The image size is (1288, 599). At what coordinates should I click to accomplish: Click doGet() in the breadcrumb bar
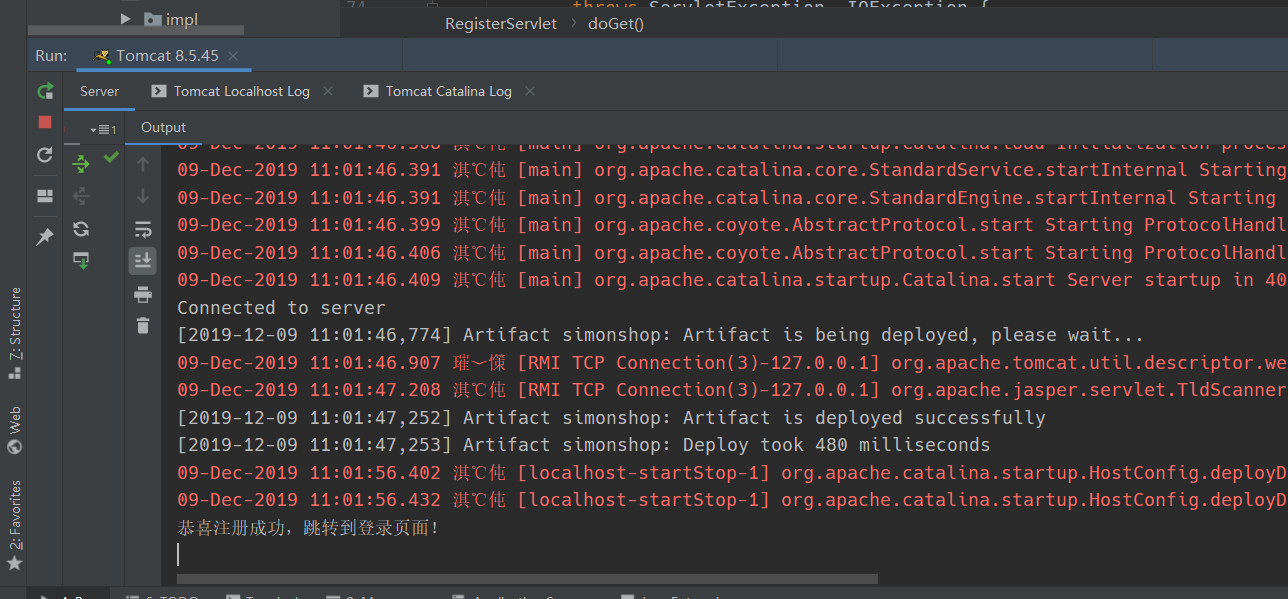[616, 23]
